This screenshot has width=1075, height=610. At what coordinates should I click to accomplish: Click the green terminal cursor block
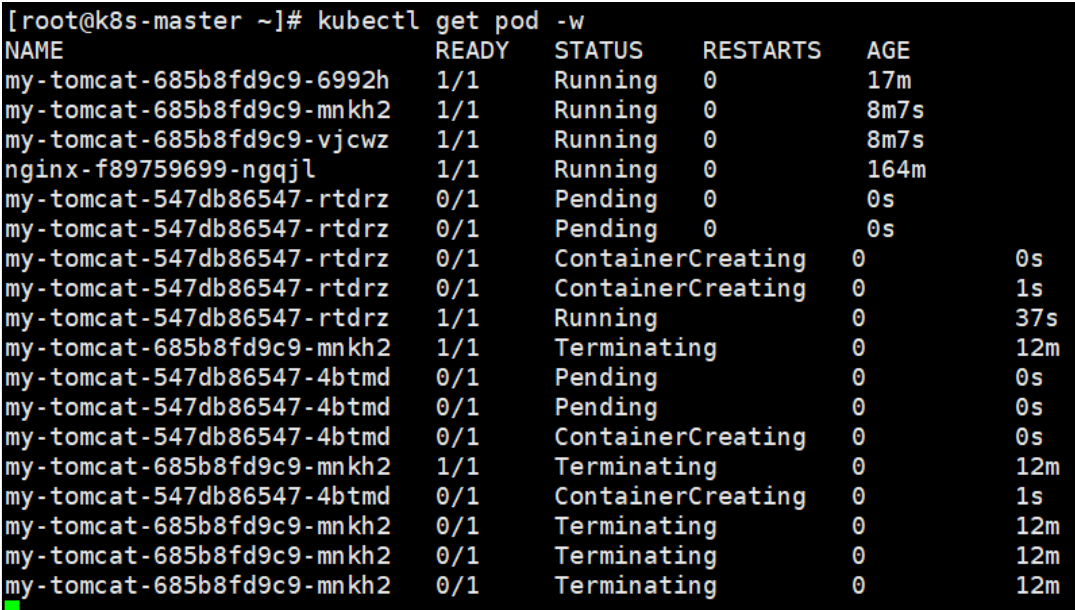pyautogui.click(x=12, y=605)
